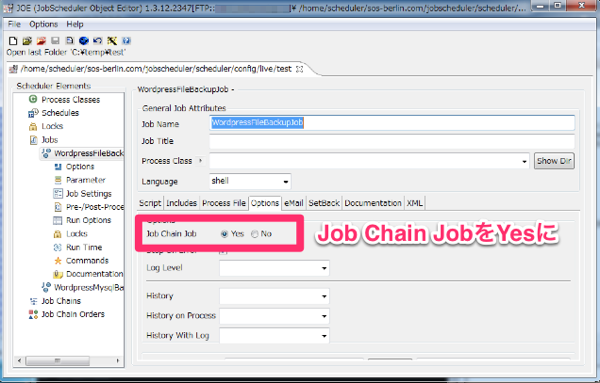Image resolution: width=600 pixels, height=383 pixels.
Task: Expand the Log Level dropdown
Action: click(274, 268)
